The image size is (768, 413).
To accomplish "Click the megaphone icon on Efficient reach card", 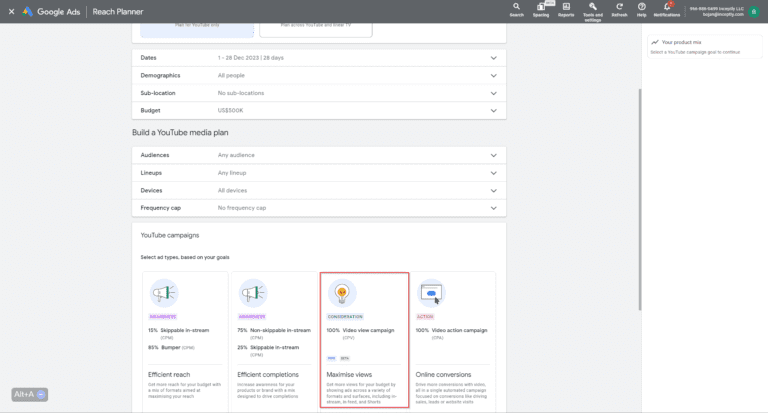I will [x=164, y=293].
